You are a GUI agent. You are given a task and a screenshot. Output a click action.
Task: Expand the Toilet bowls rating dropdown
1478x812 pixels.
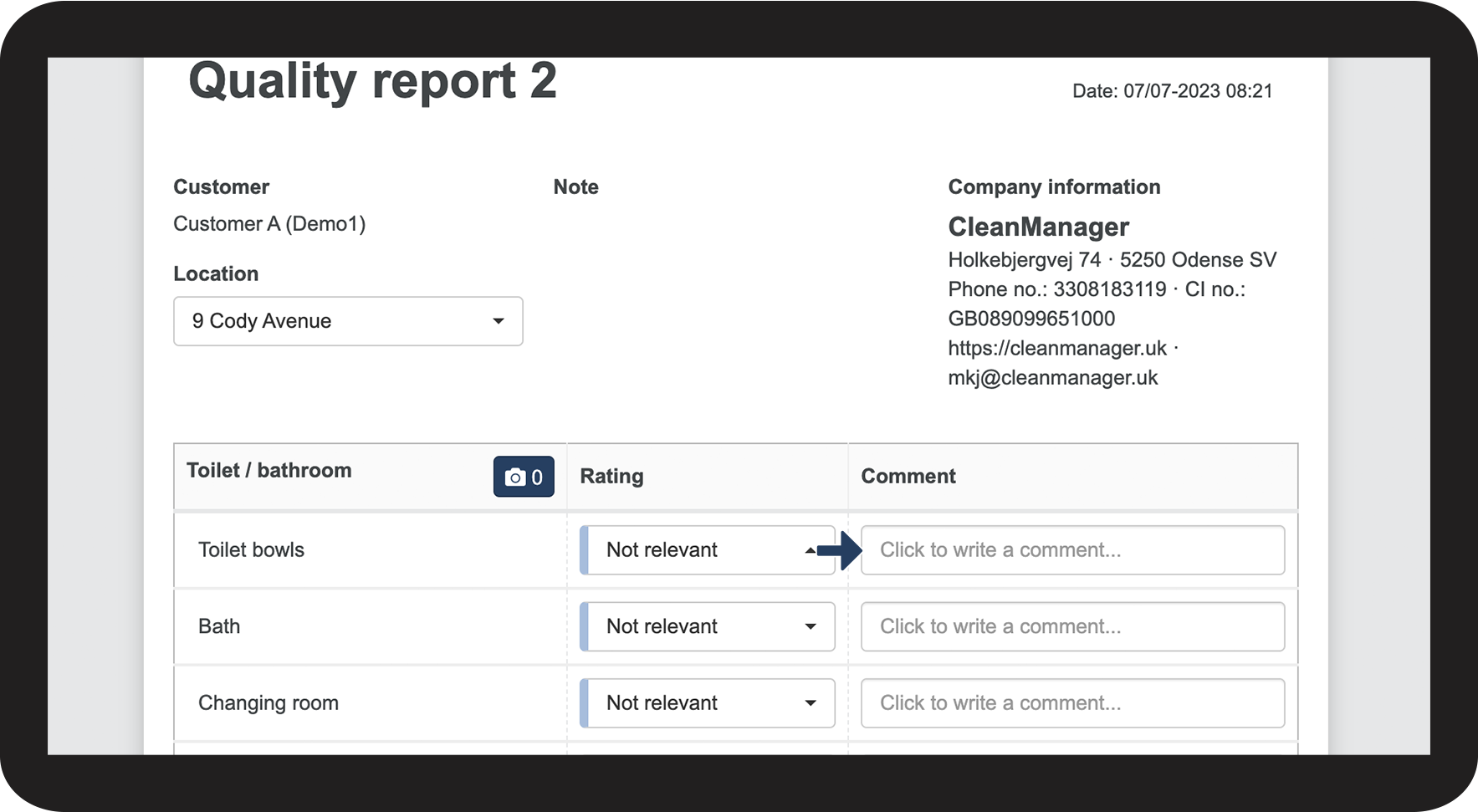click(708, 550)
